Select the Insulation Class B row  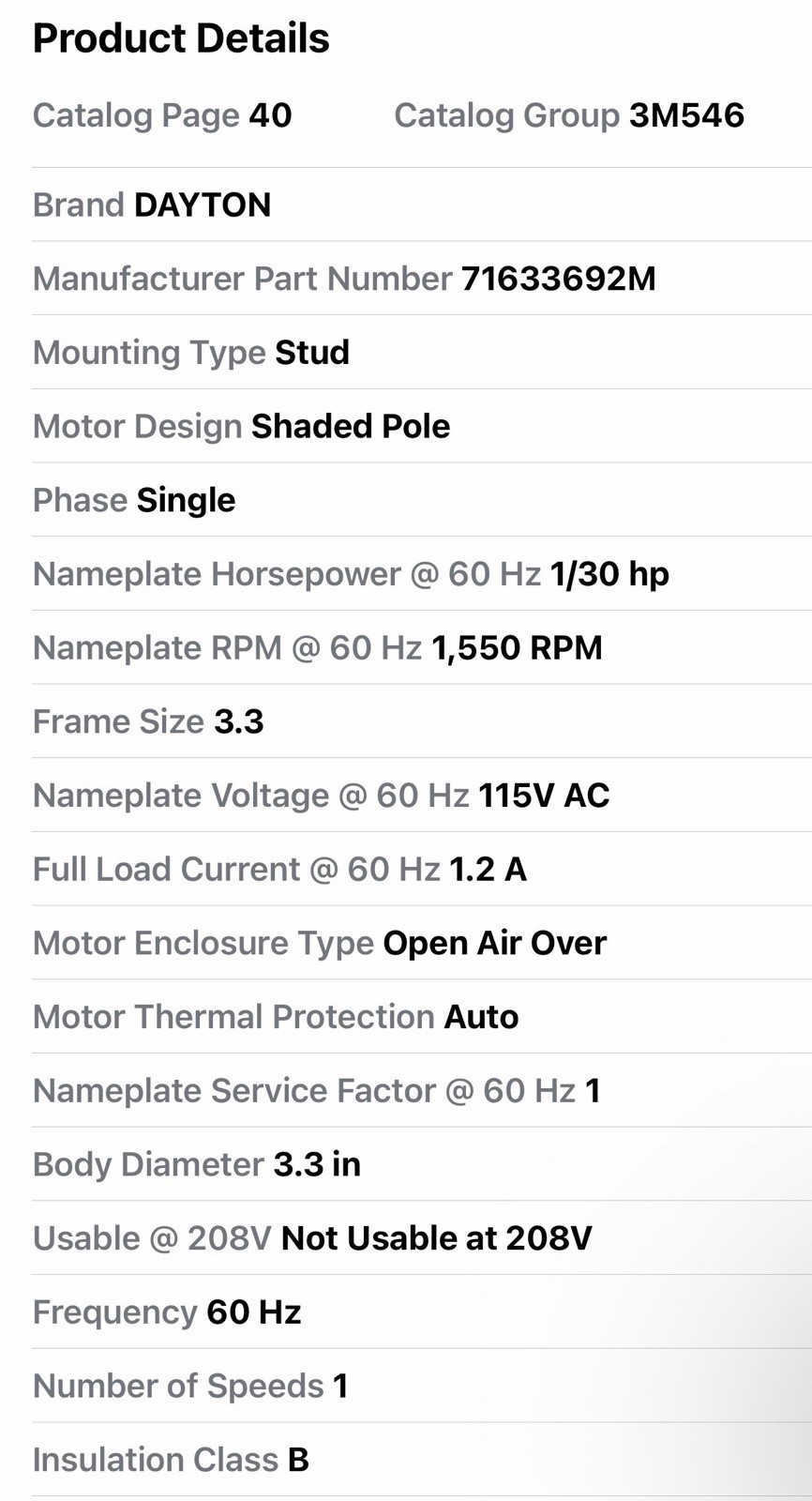pyautogui.click(x=422, y=1460)
